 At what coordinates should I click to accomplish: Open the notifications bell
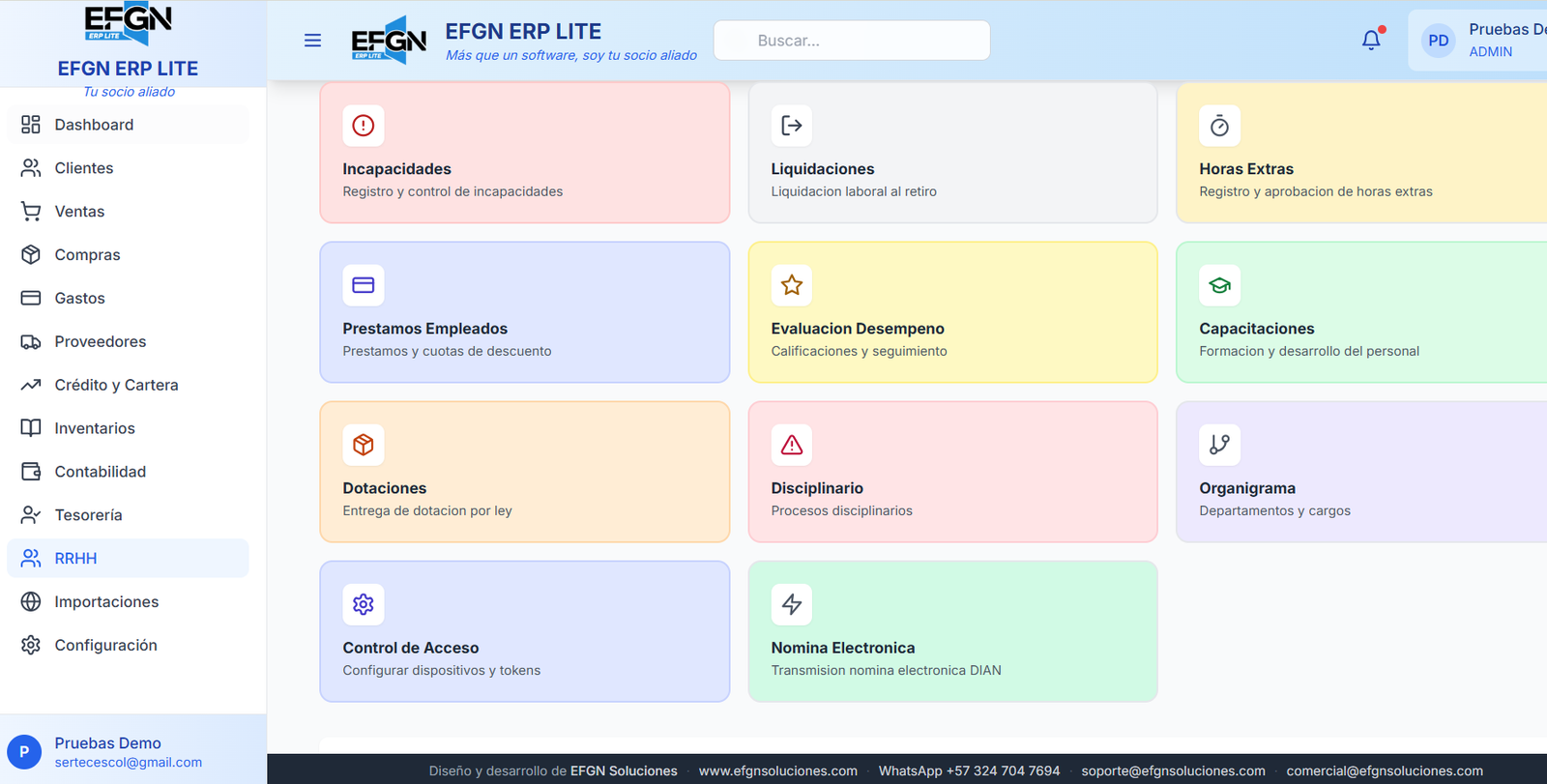coord(1371,41)
